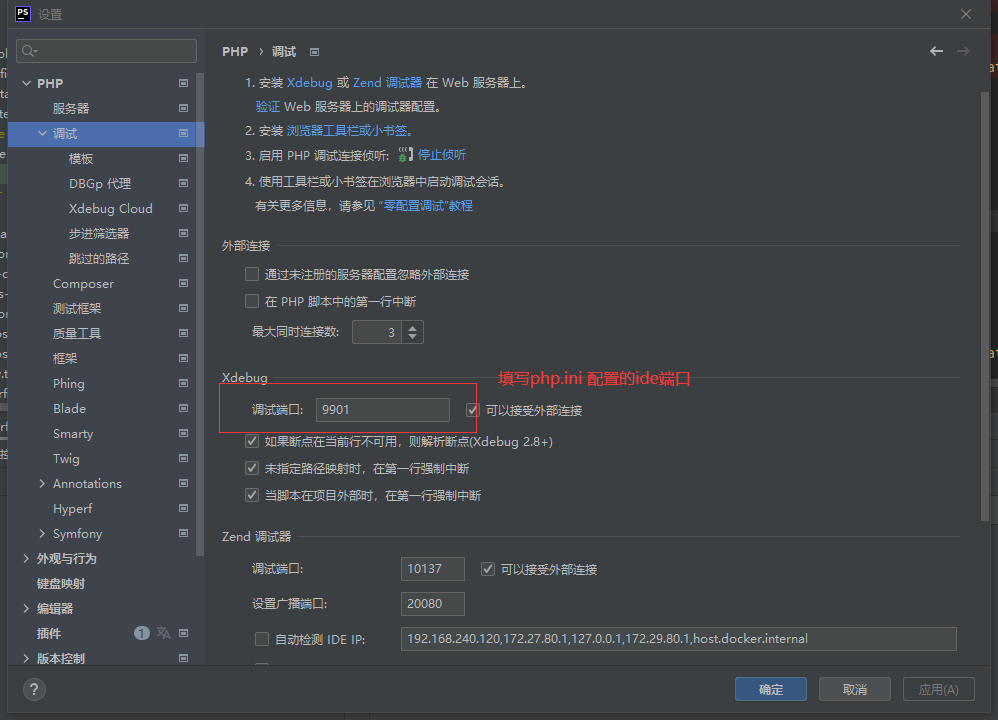Collapse the 调试 tree node
Screen dimensions: 998x720
pos(43,134)
